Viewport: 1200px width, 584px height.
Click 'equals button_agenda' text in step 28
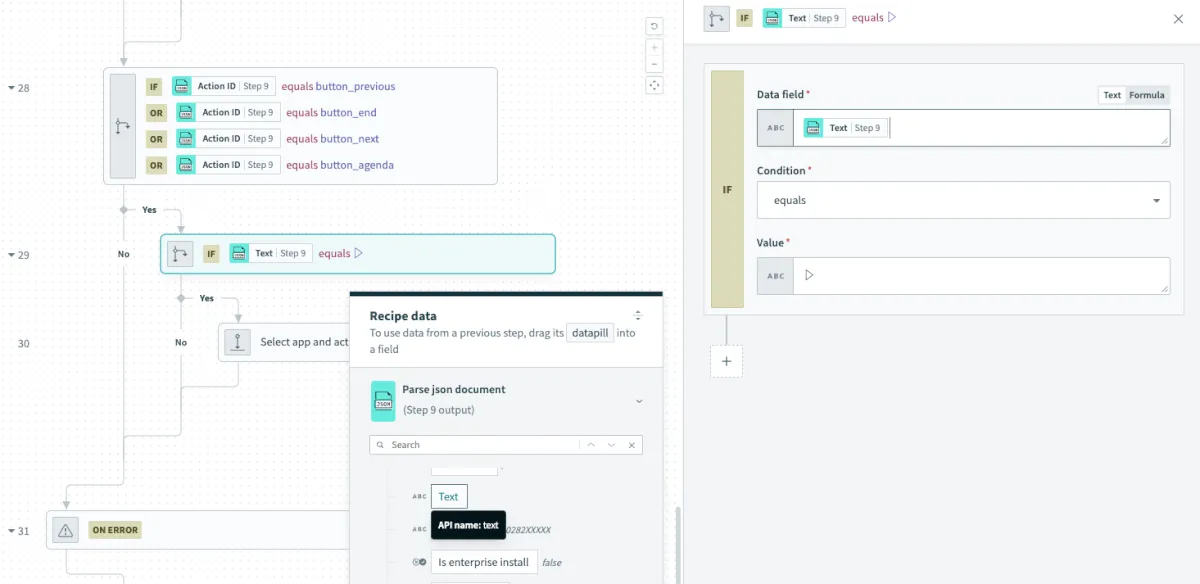pos(340,165)
